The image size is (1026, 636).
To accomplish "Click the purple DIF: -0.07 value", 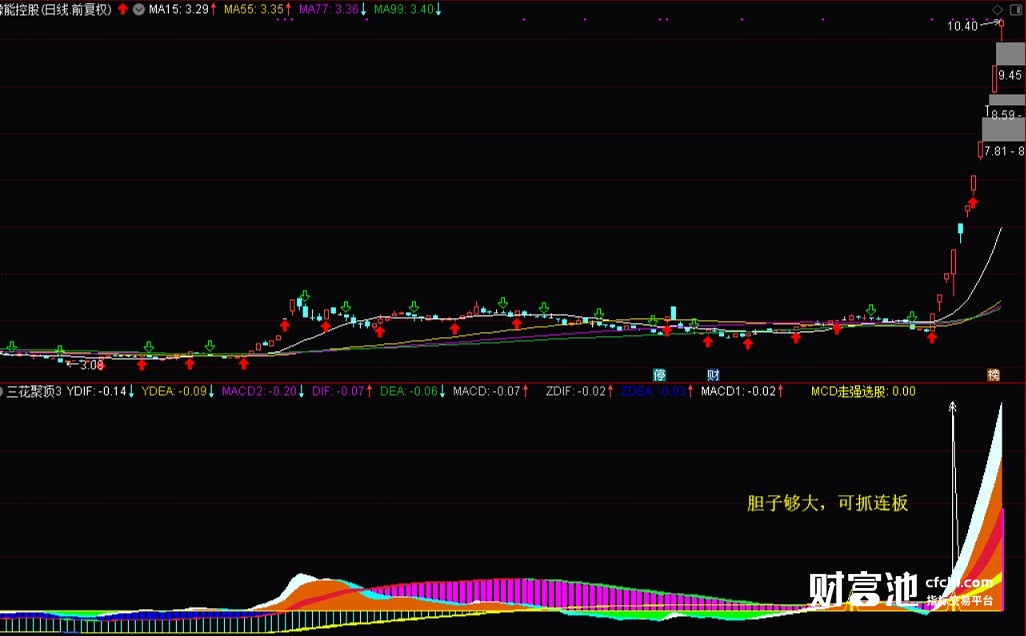I will click(x=338, y=391).
